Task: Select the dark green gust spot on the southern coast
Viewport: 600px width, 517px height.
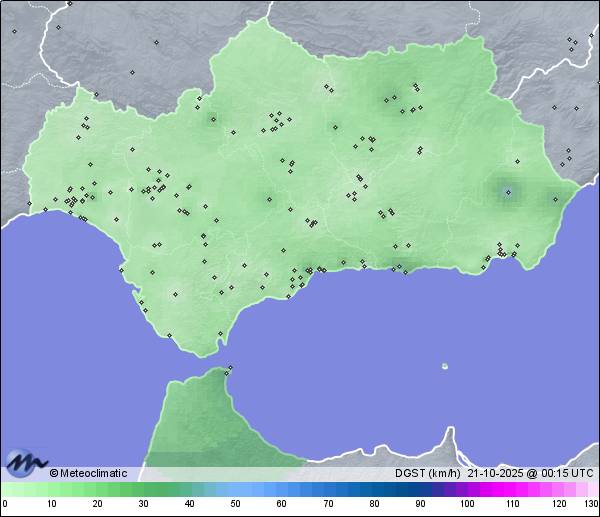Action: 403,266
